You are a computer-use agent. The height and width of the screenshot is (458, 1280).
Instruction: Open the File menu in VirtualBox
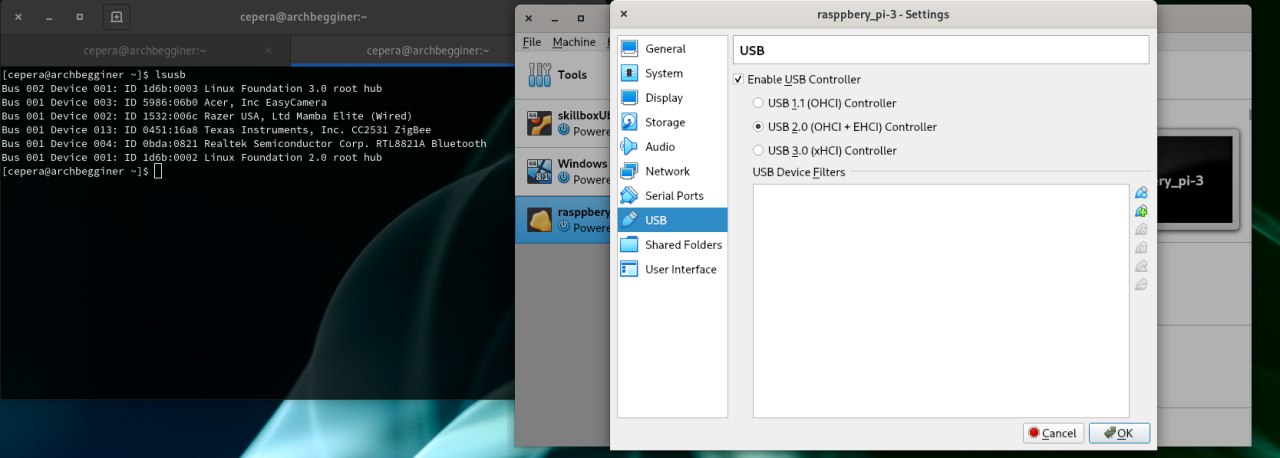tap(532, 42)
